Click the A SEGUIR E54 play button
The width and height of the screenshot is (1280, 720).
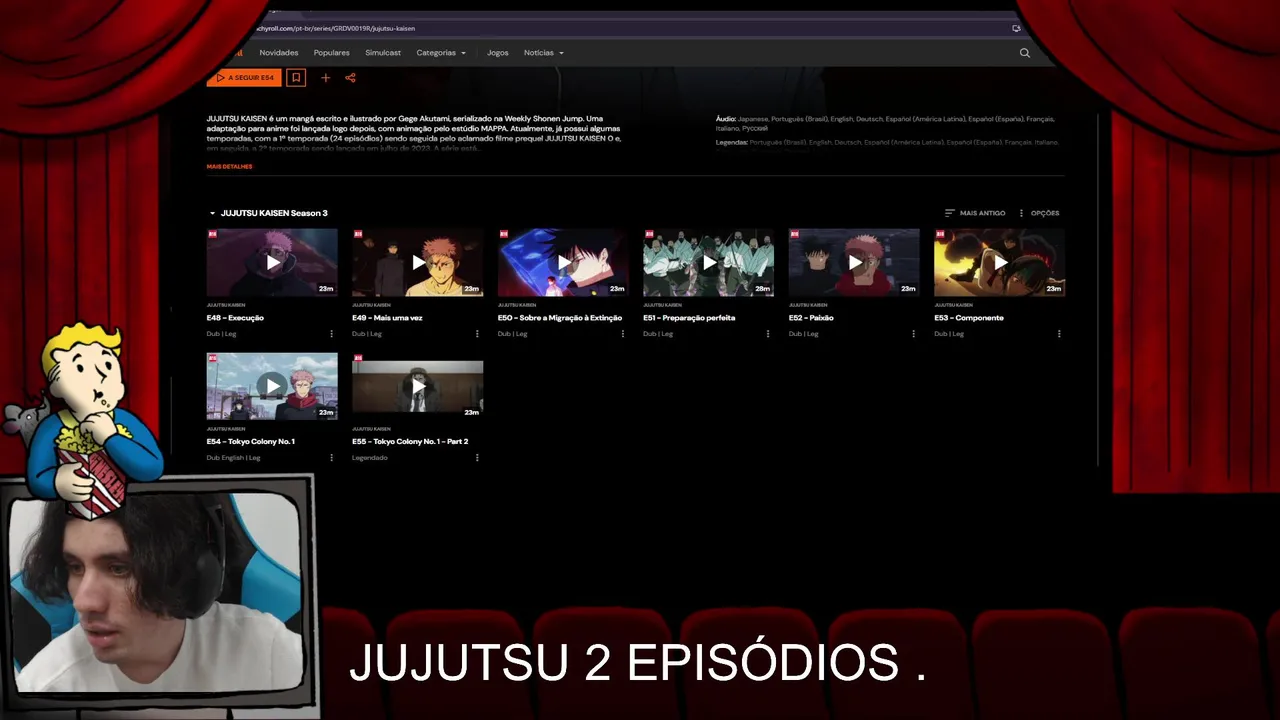tap(244, 77)
